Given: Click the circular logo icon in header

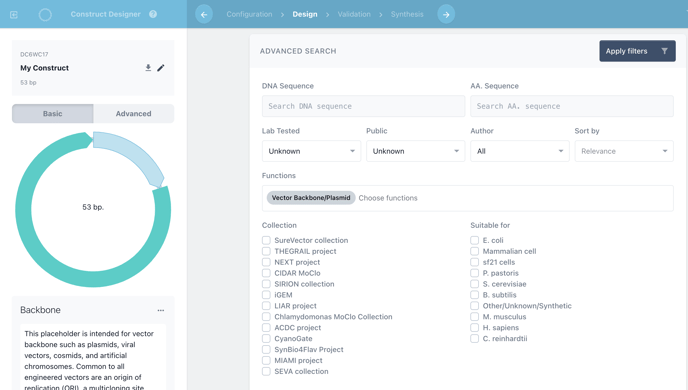Looking at the screenshot, I should tap(45, 14).
